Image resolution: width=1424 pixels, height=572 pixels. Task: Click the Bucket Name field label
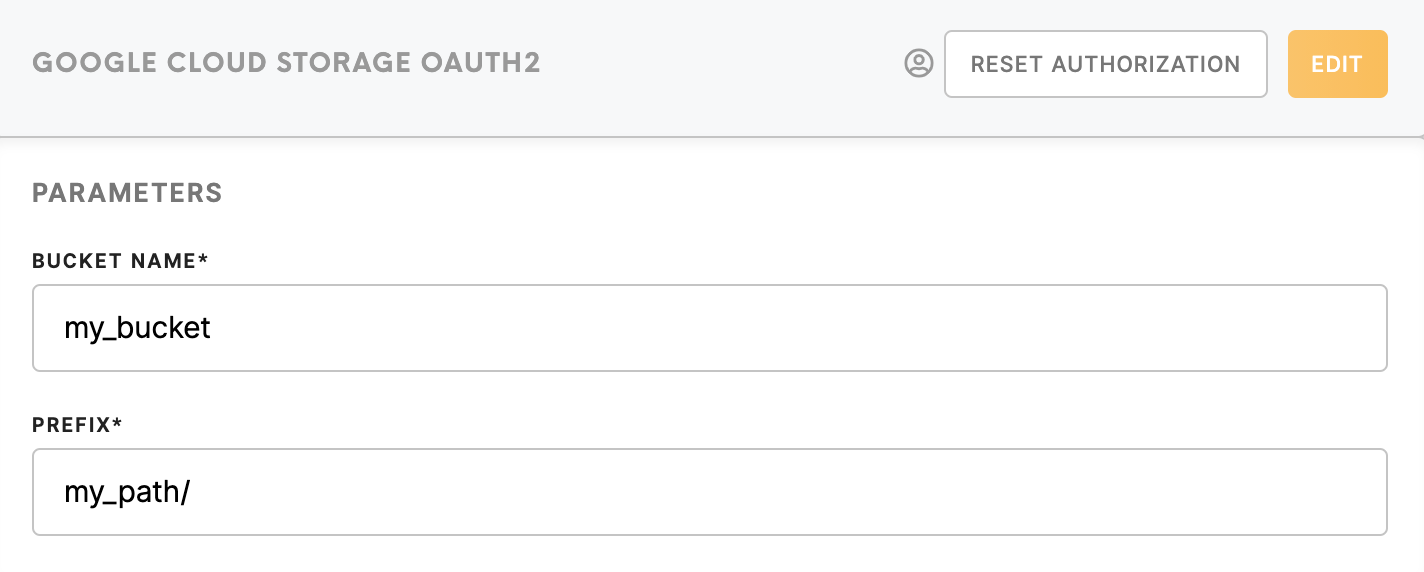click(x=120, y=261)
